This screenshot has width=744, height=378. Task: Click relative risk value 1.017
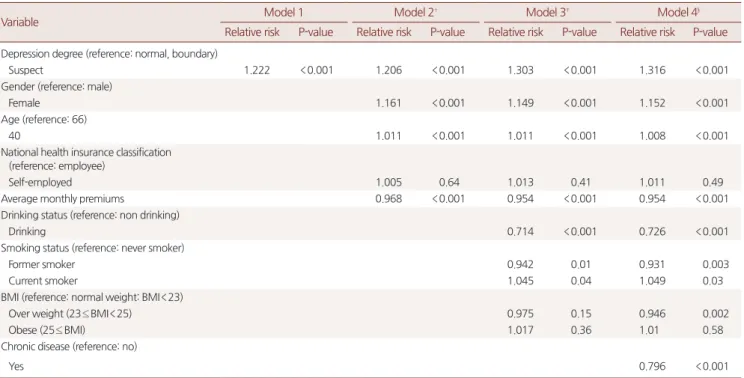point(521,330)
